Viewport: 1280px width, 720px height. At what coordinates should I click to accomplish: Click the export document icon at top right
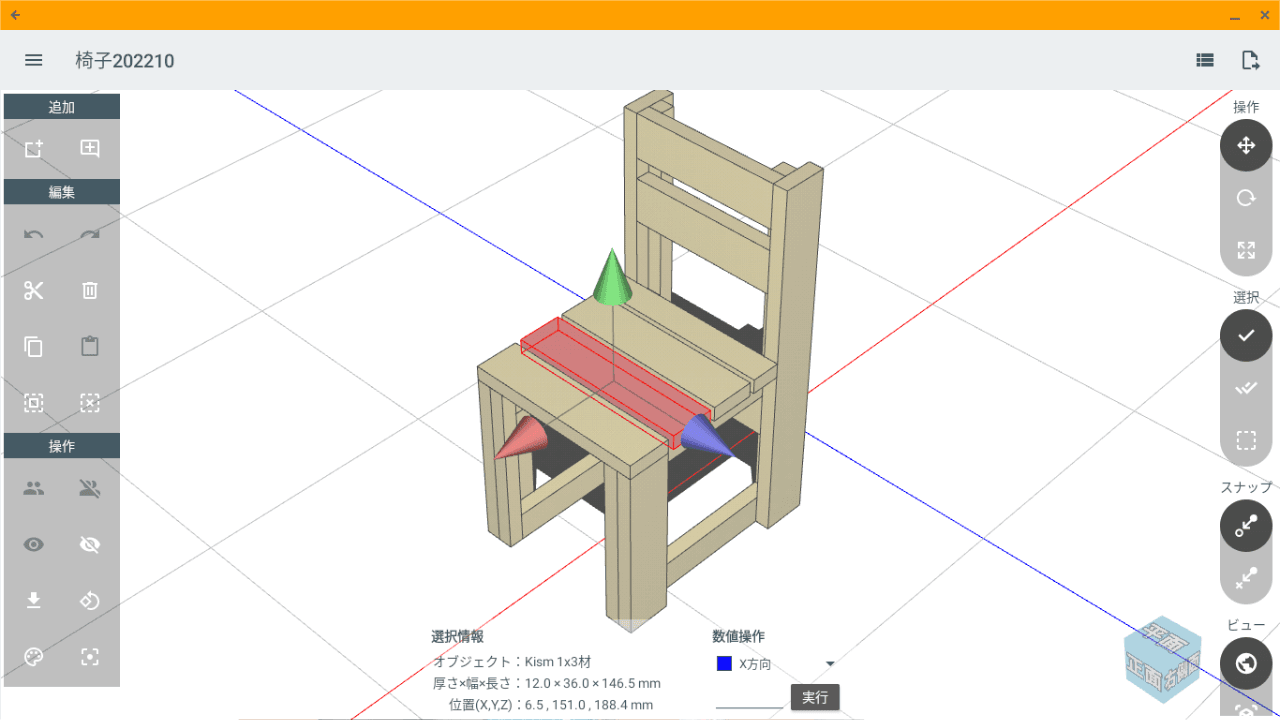(x=1250, y=60)
